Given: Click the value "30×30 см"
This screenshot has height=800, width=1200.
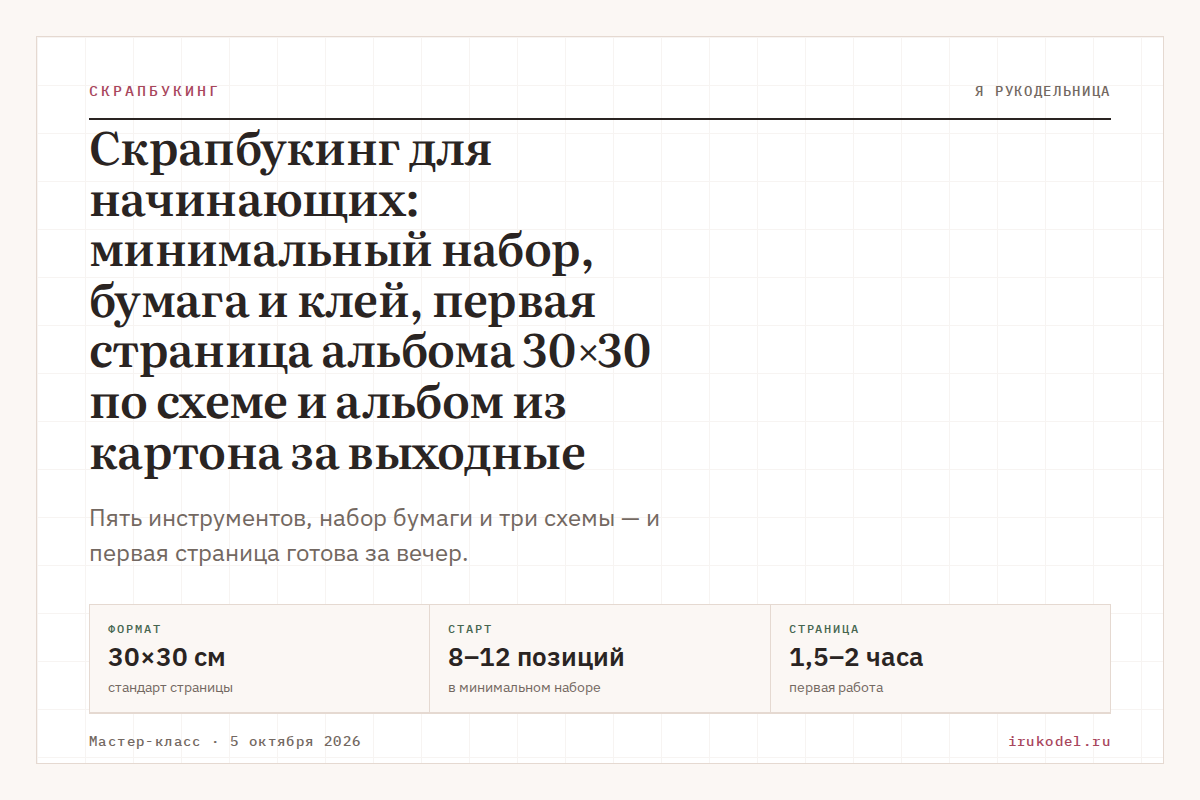Looking at the screenshot, I should (166, 658).
